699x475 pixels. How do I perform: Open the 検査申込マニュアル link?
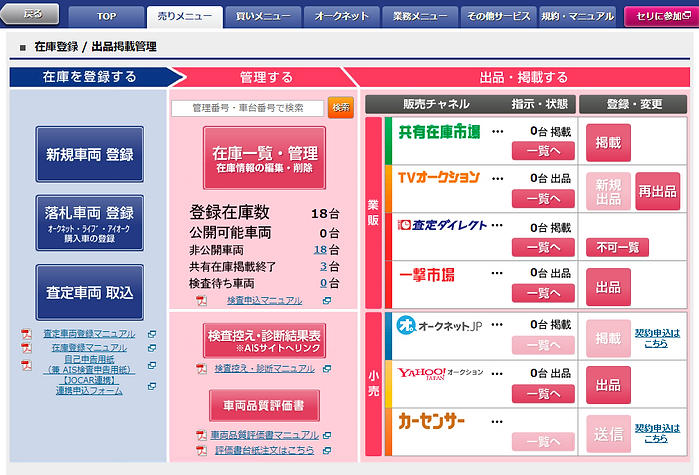coord(264,301)
